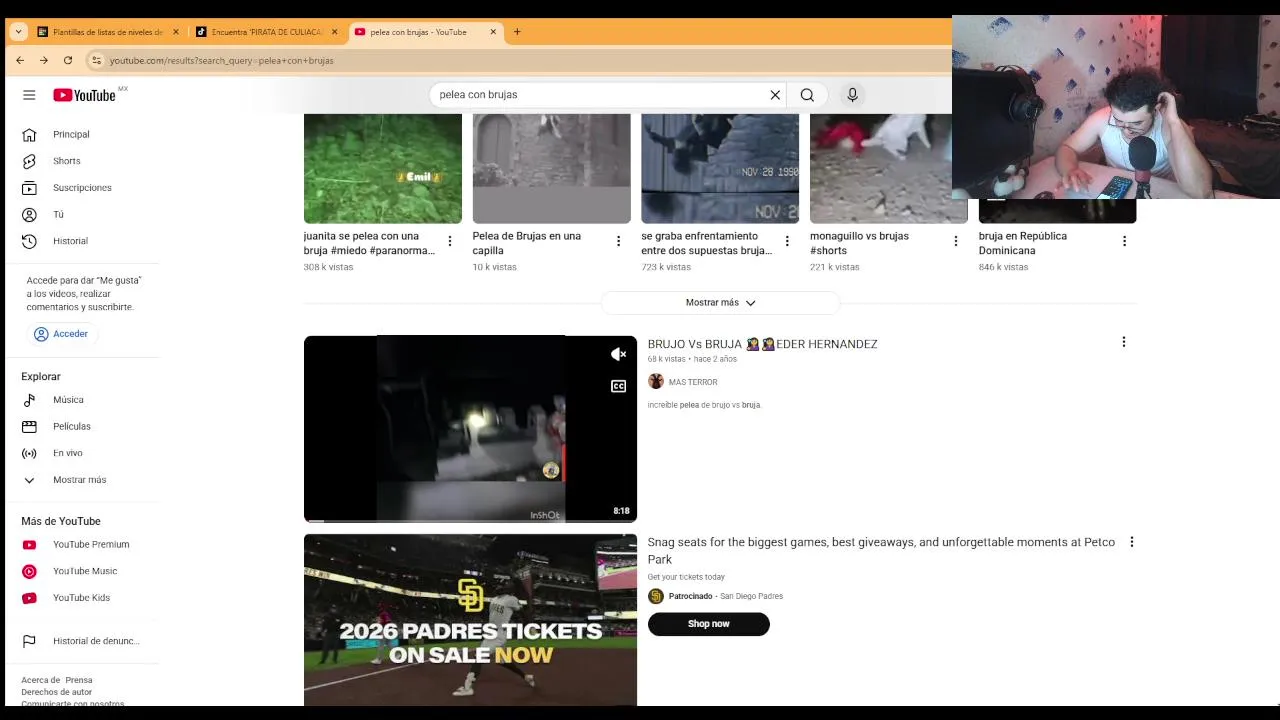The width and height of the screenshot is (1280, 720).
Task: Go to the YouTube home logo
Action: pos(84,95)
